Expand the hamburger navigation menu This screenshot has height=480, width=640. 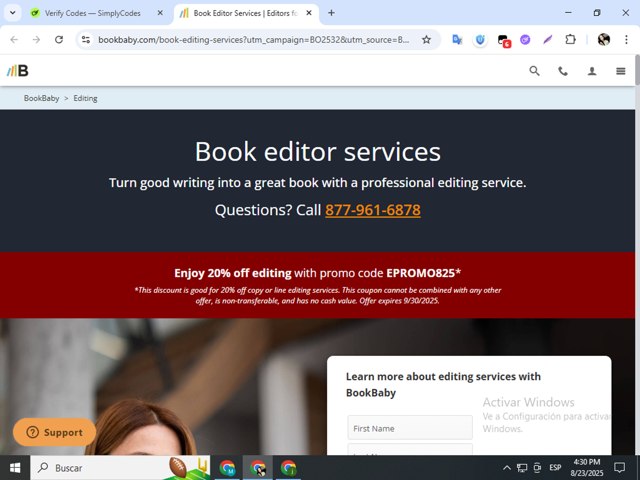tap(620, 71)
